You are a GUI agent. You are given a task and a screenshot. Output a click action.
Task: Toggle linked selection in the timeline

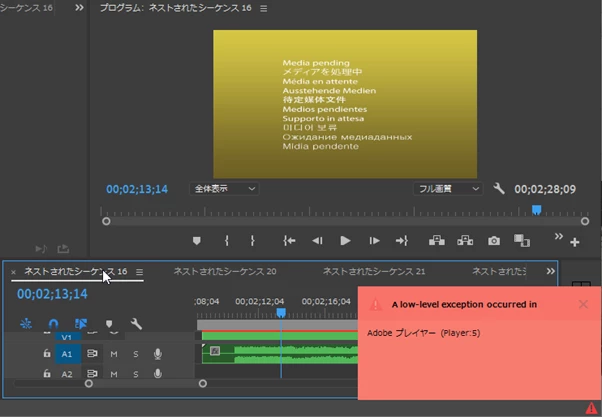tap(81, 324)
